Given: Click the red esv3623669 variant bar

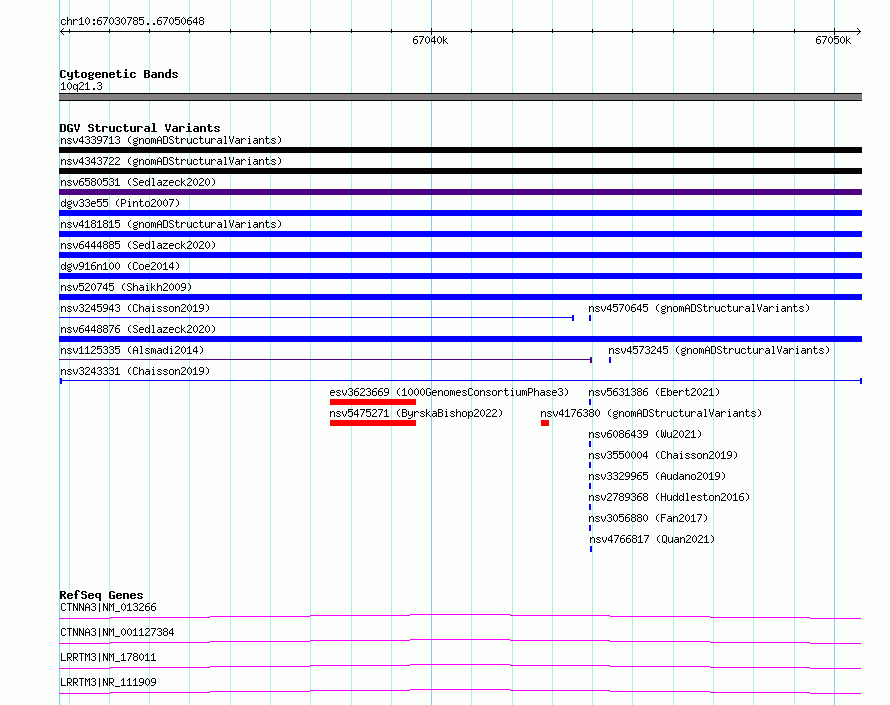Looking at the screenshot, I should tap(372, 402).
